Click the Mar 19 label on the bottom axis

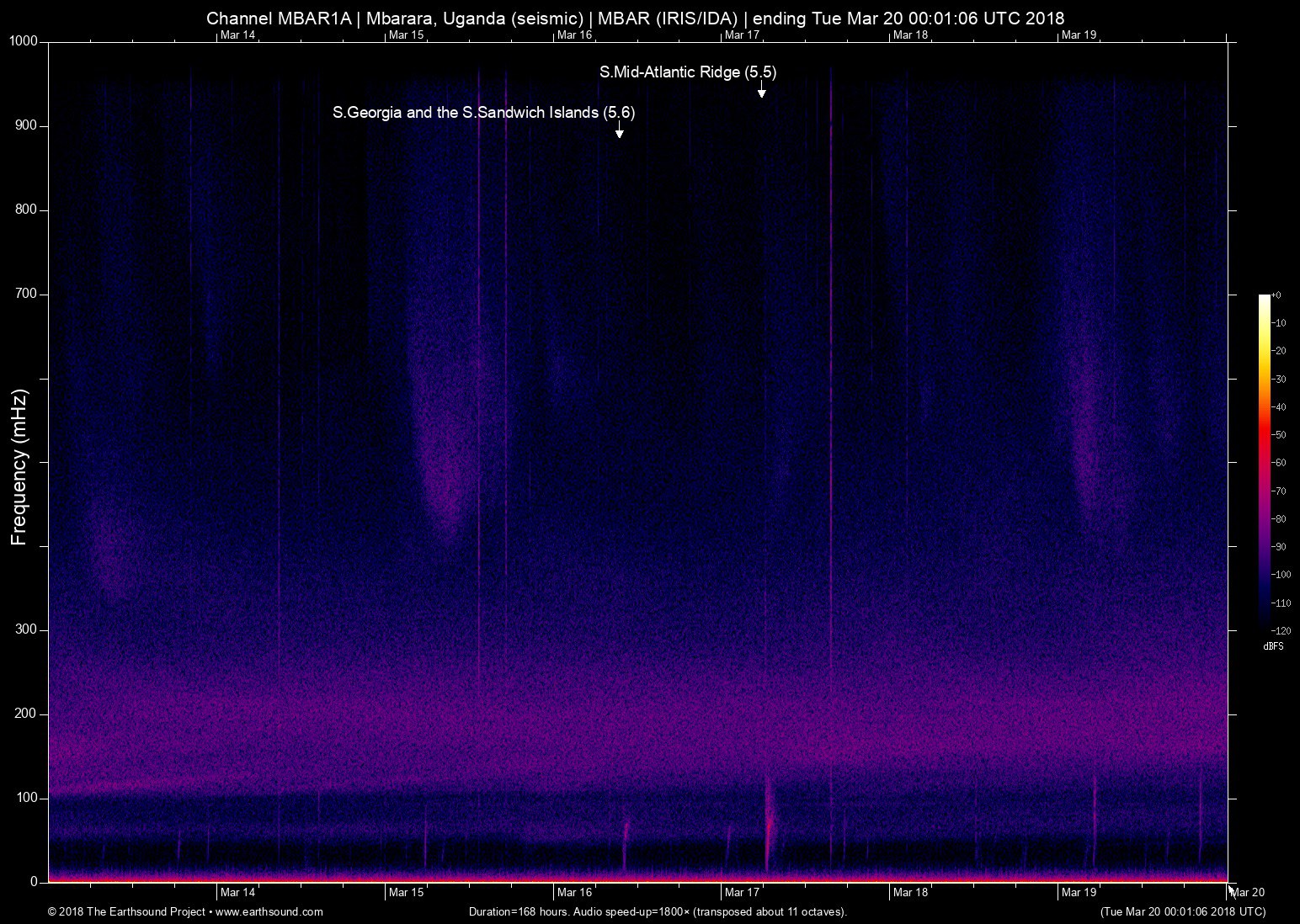(x=1079, y=892)
